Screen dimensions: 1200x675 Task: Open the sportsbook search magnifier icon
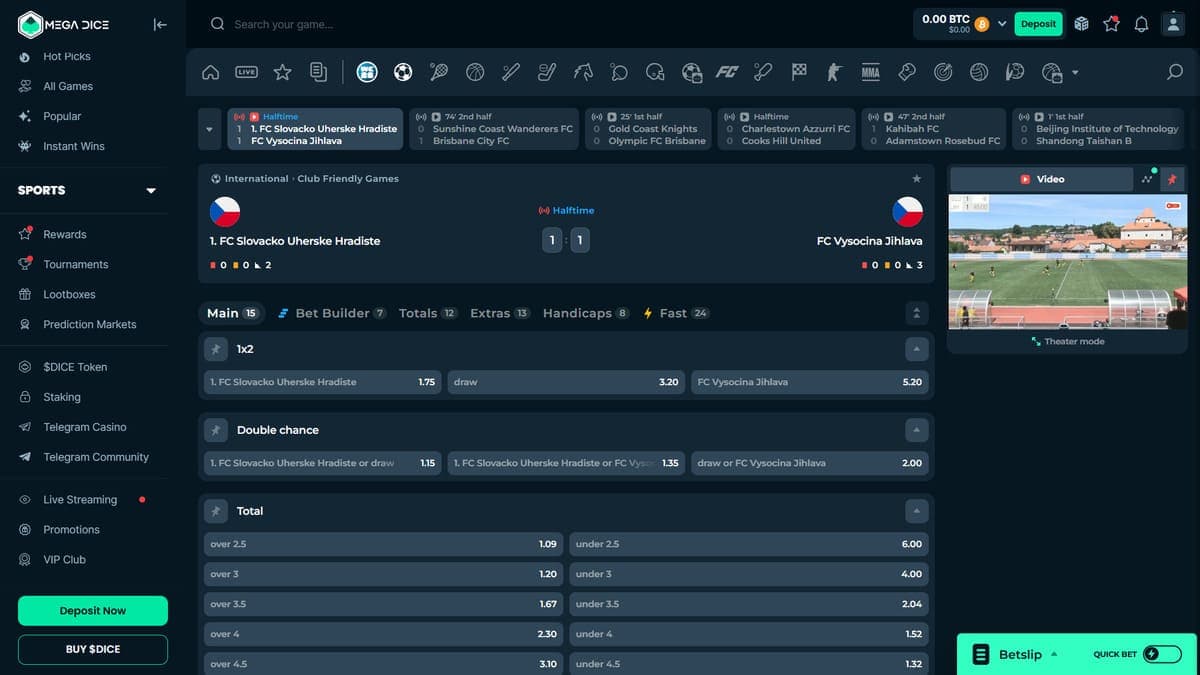coord(1175,72)
